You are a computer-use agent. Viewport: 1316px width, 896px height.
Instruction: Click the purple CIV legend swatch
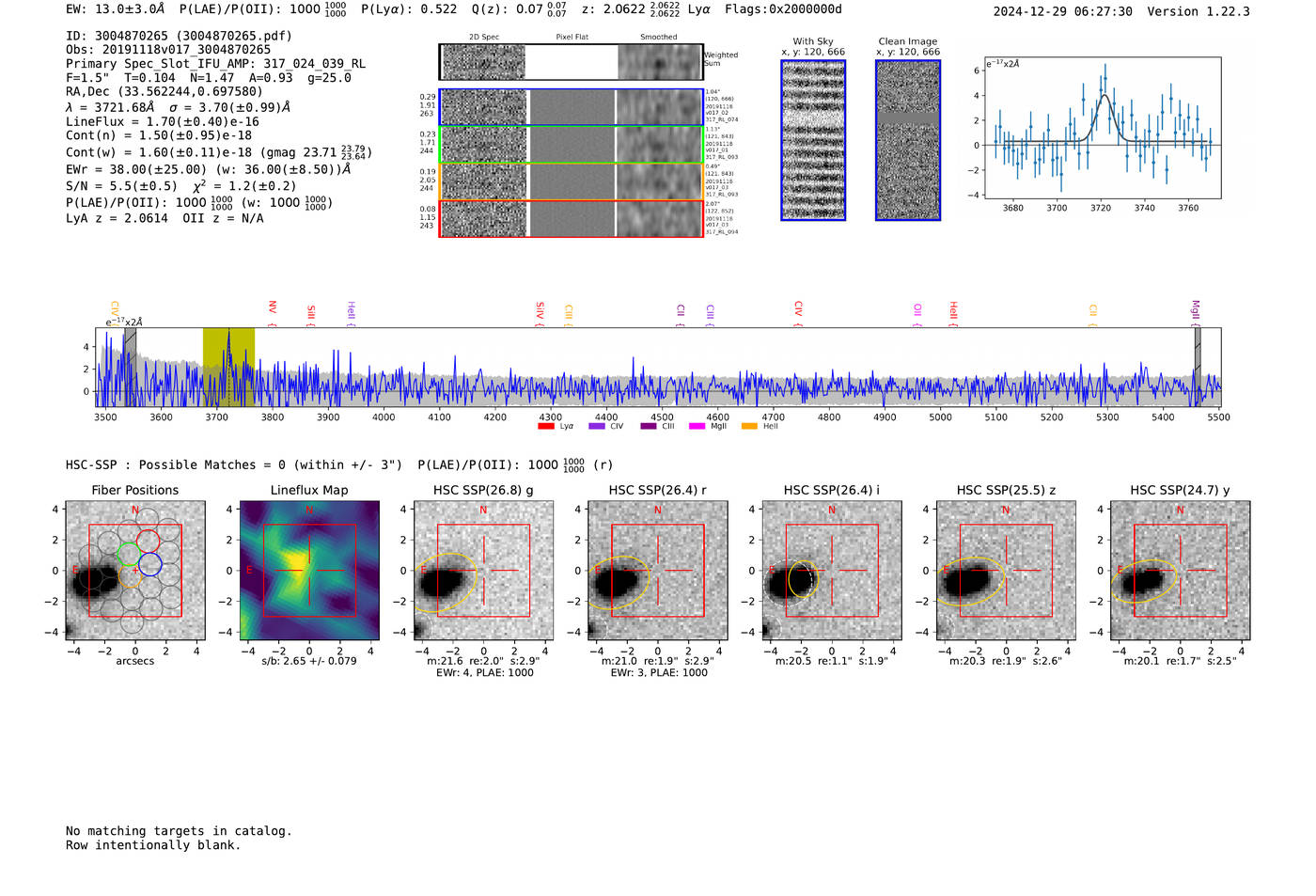(596, 426)
